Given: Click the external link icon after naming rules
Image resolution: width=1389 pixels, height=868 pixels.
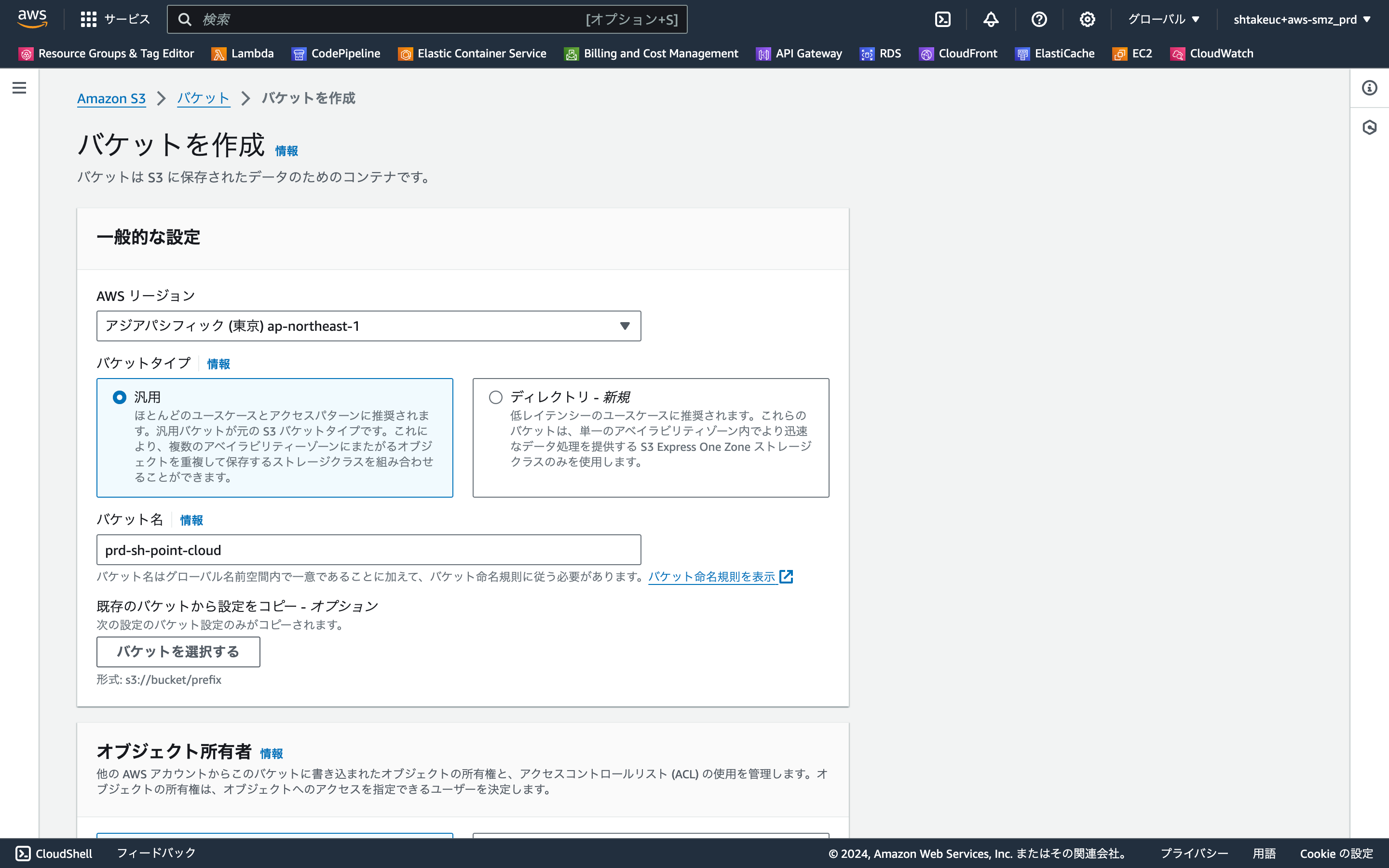Looking at the screenshot, I should click(x=786, y=576).
